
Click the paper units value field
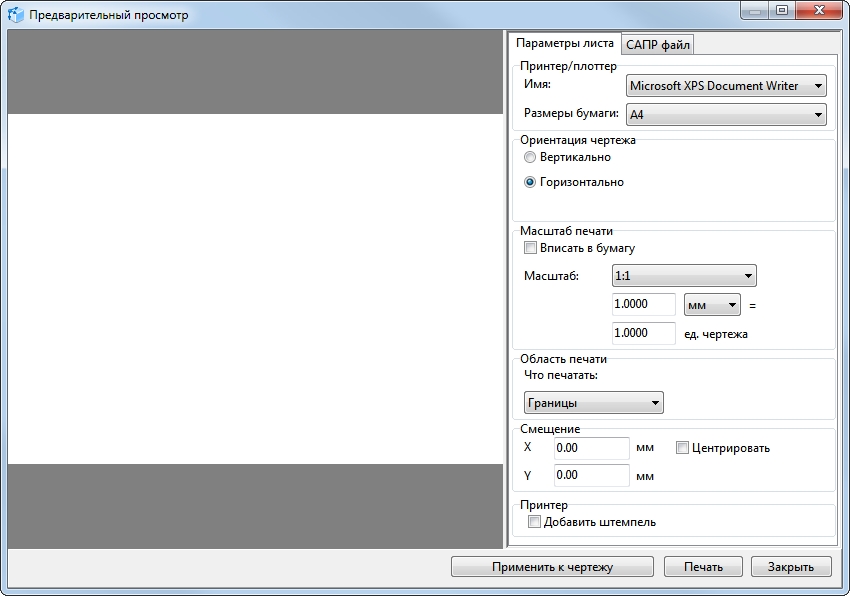pyautogui.click(x=643, y=305)
